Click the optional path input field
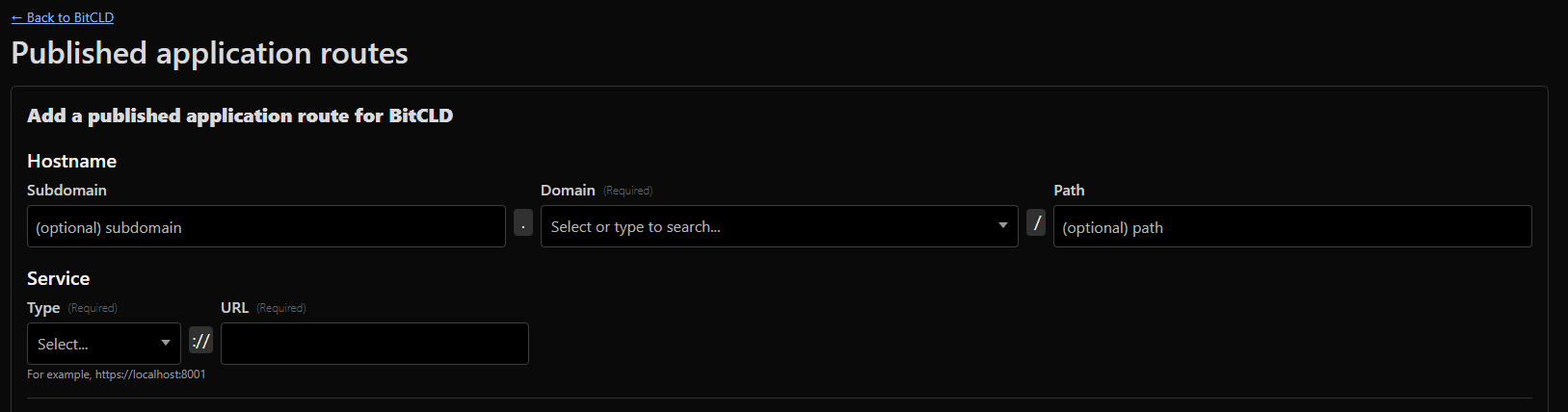This screenshot has height=412, width=1568. point(1291,227)
